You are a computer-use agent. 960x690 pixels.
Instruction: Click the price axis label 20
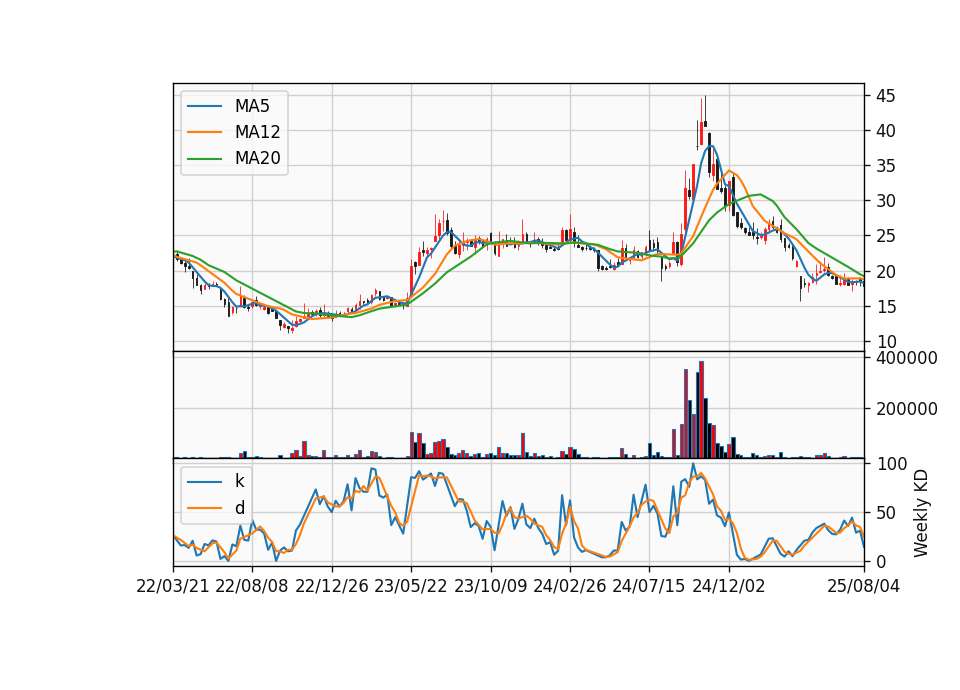[885, 271]
